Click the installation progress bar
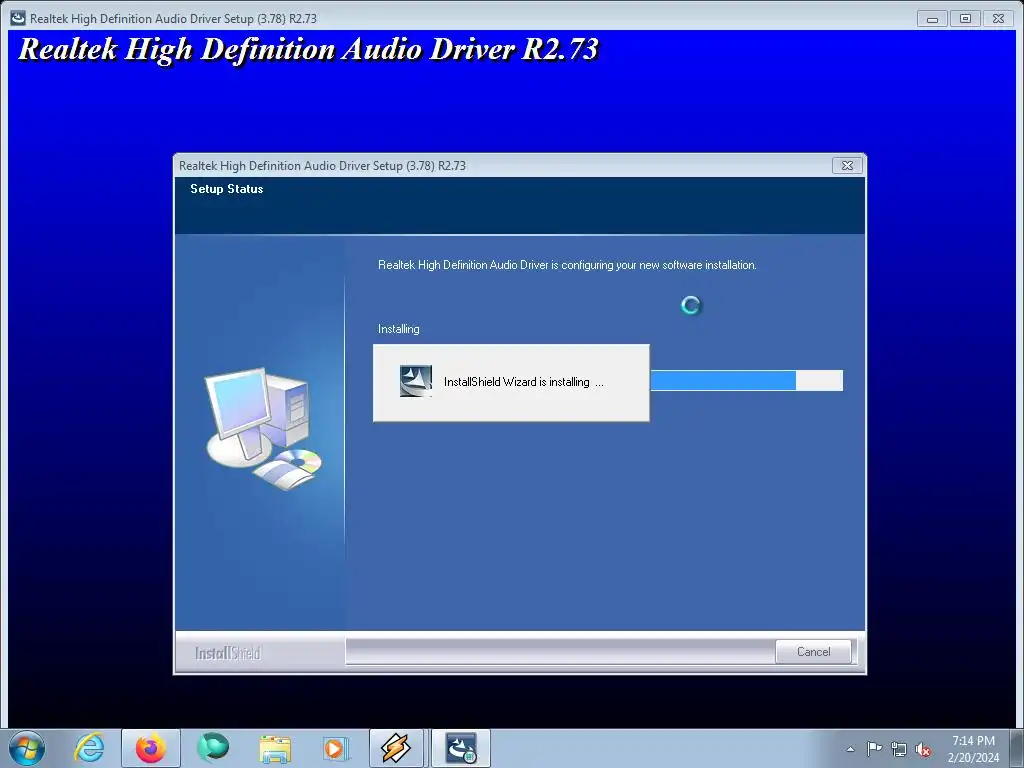 click(746, 381)
